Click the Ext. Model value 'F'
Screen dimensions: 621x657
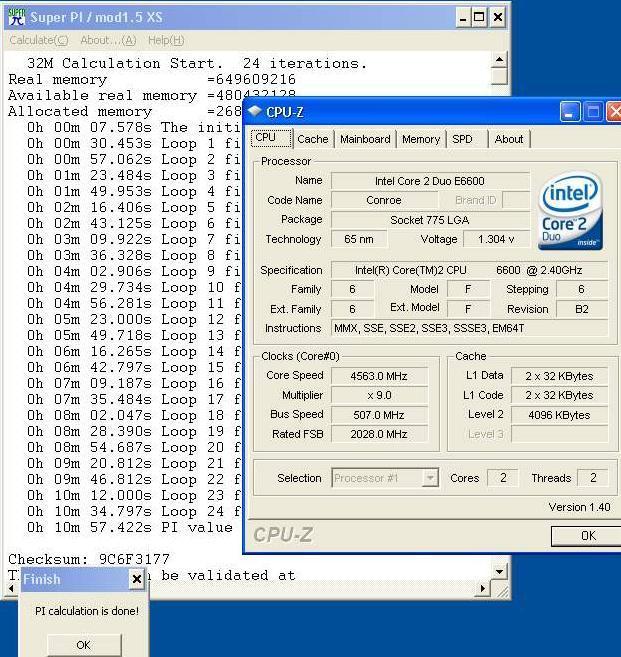468,309
